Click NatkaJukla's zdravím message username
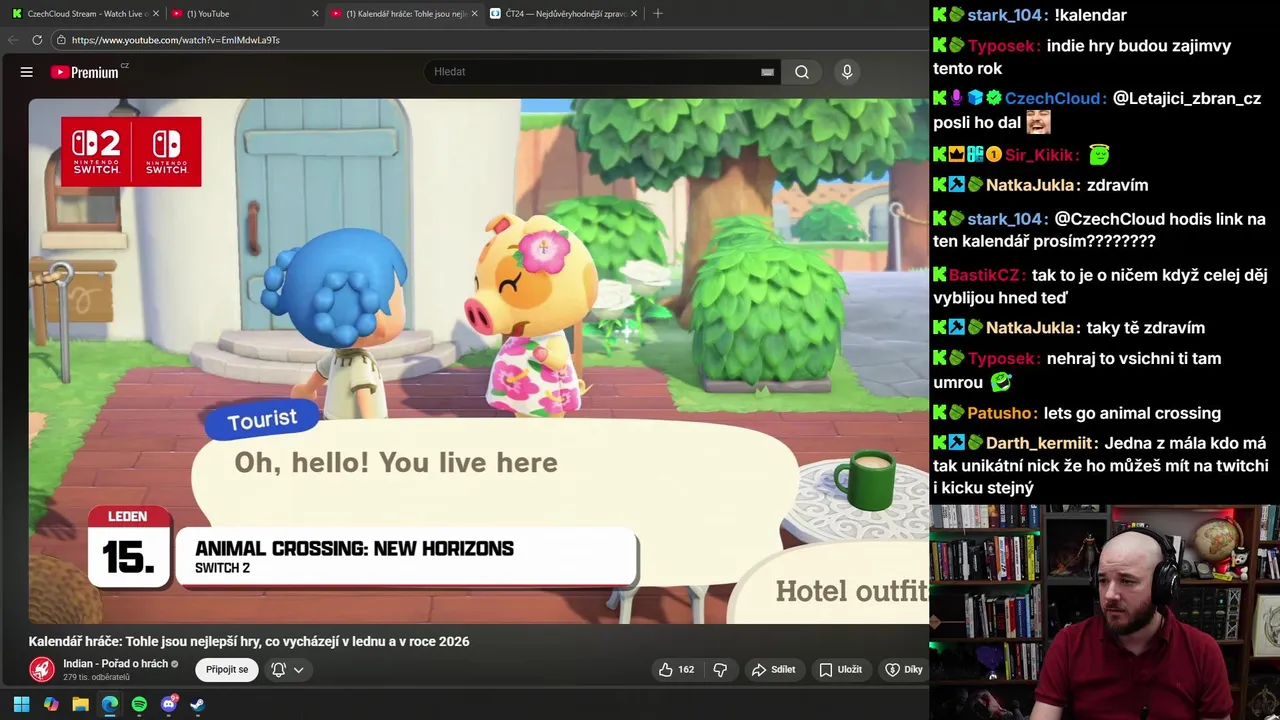Image resolution: width=1280 pixels, height=720 pixels. 1030,185
